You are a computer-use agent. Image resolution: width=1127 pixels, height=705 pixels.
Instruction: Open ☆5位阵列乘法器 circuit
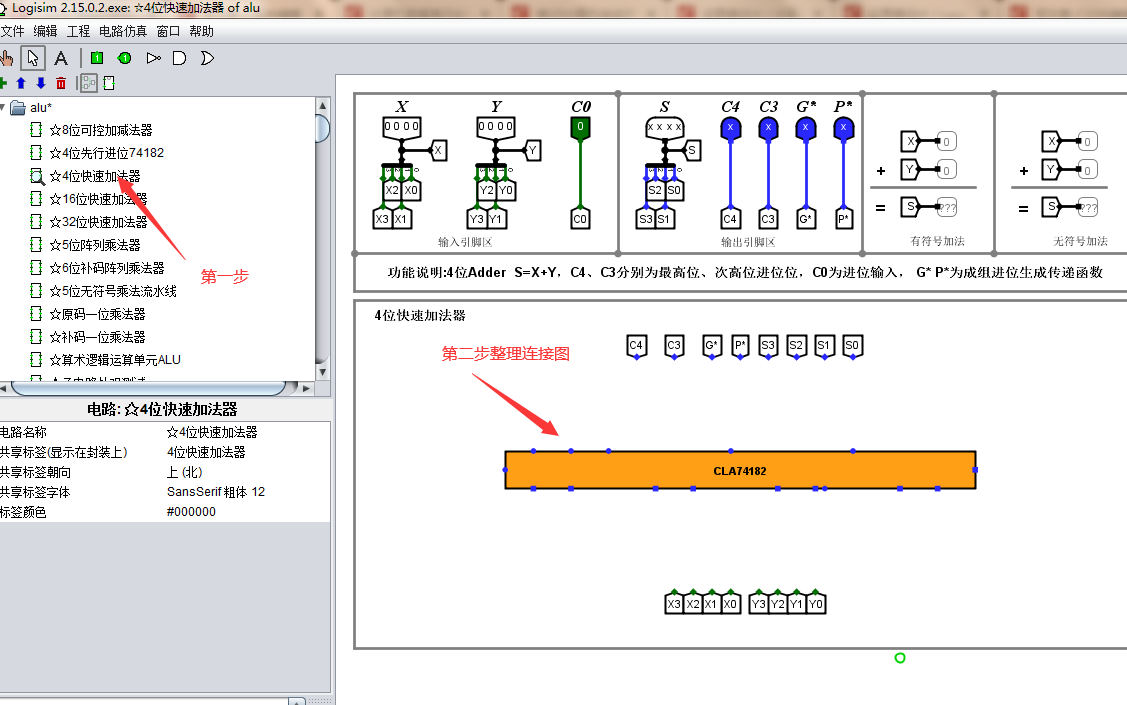[x=95, y=245]
